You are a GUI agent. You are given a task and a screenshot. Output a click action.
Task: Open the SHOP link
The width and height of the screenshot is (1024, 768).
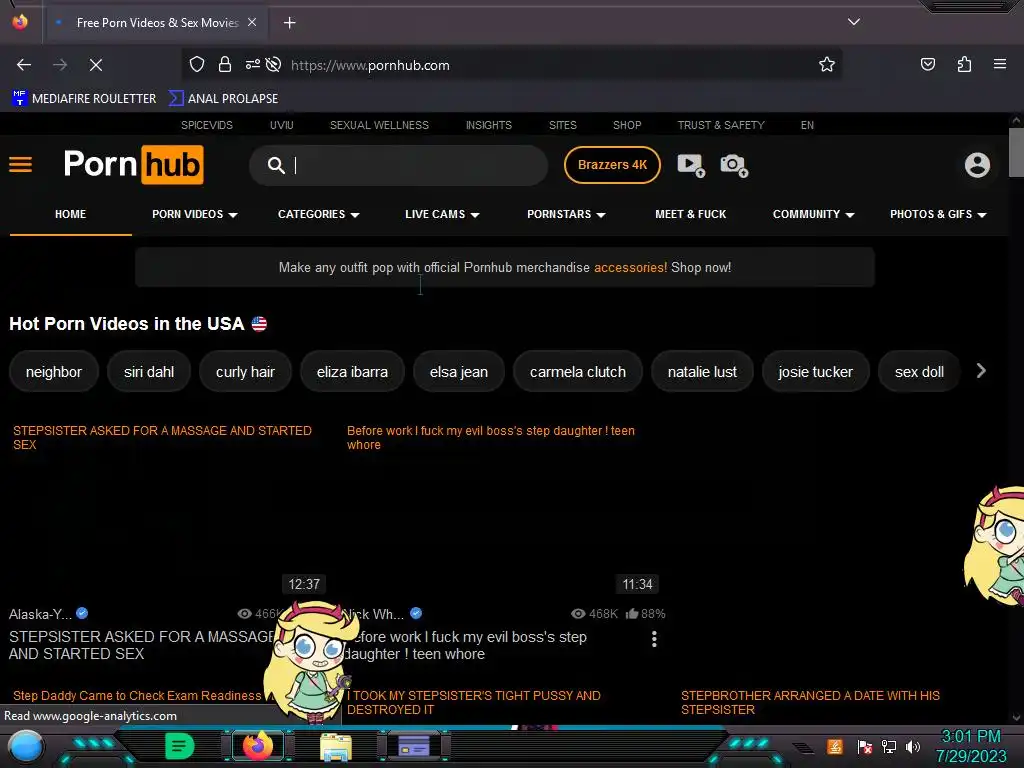coord(627,125)
